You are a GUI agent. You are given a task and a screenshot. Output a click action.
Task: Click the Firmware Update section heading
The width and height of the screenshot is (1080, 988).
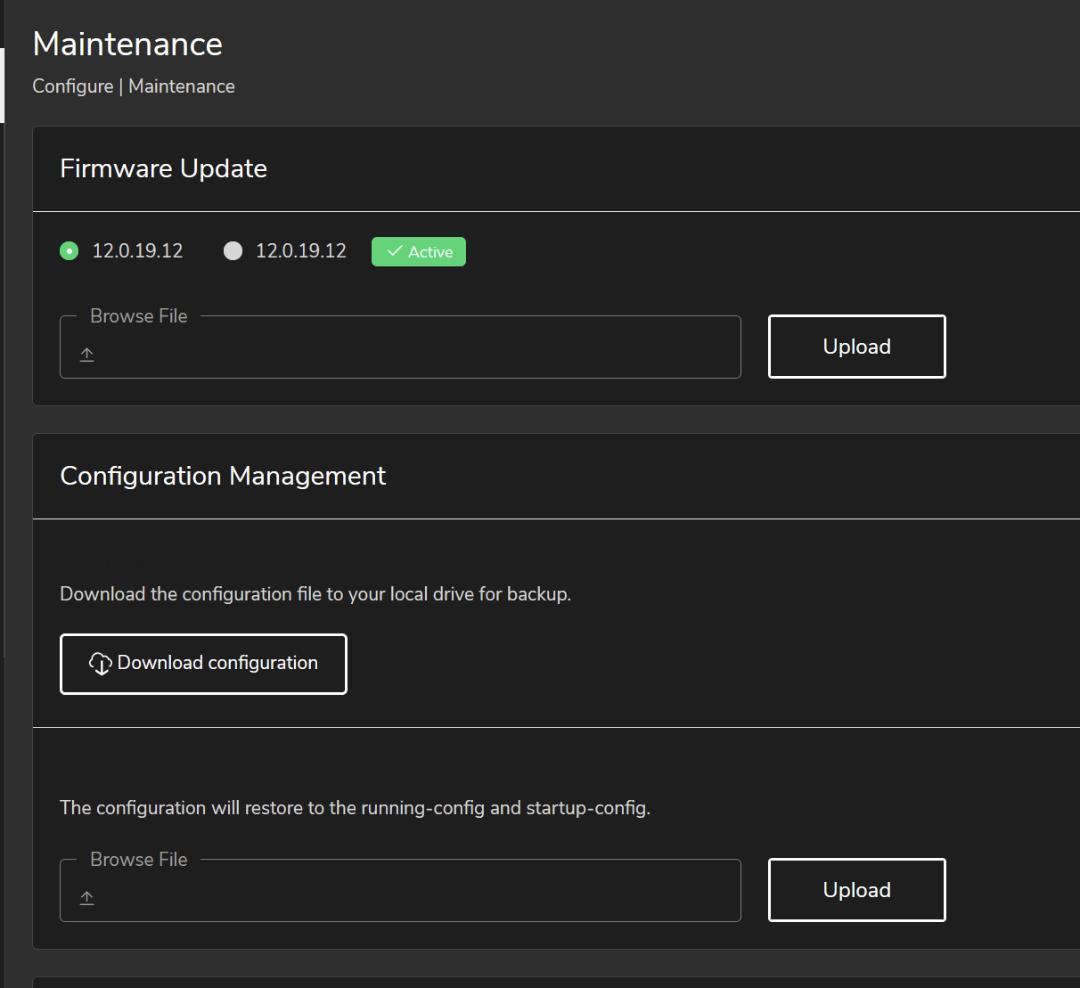163,168
